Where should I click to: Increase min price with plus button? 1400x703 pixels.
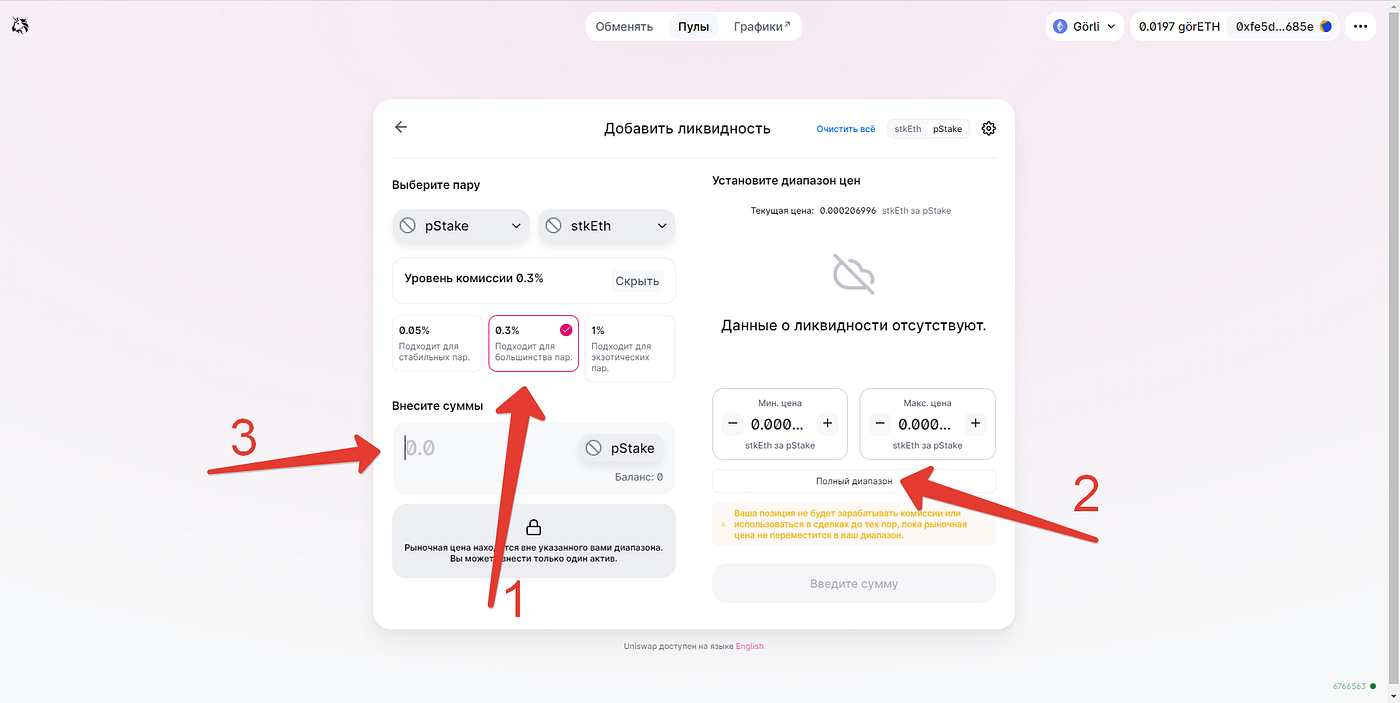(827, 424)
